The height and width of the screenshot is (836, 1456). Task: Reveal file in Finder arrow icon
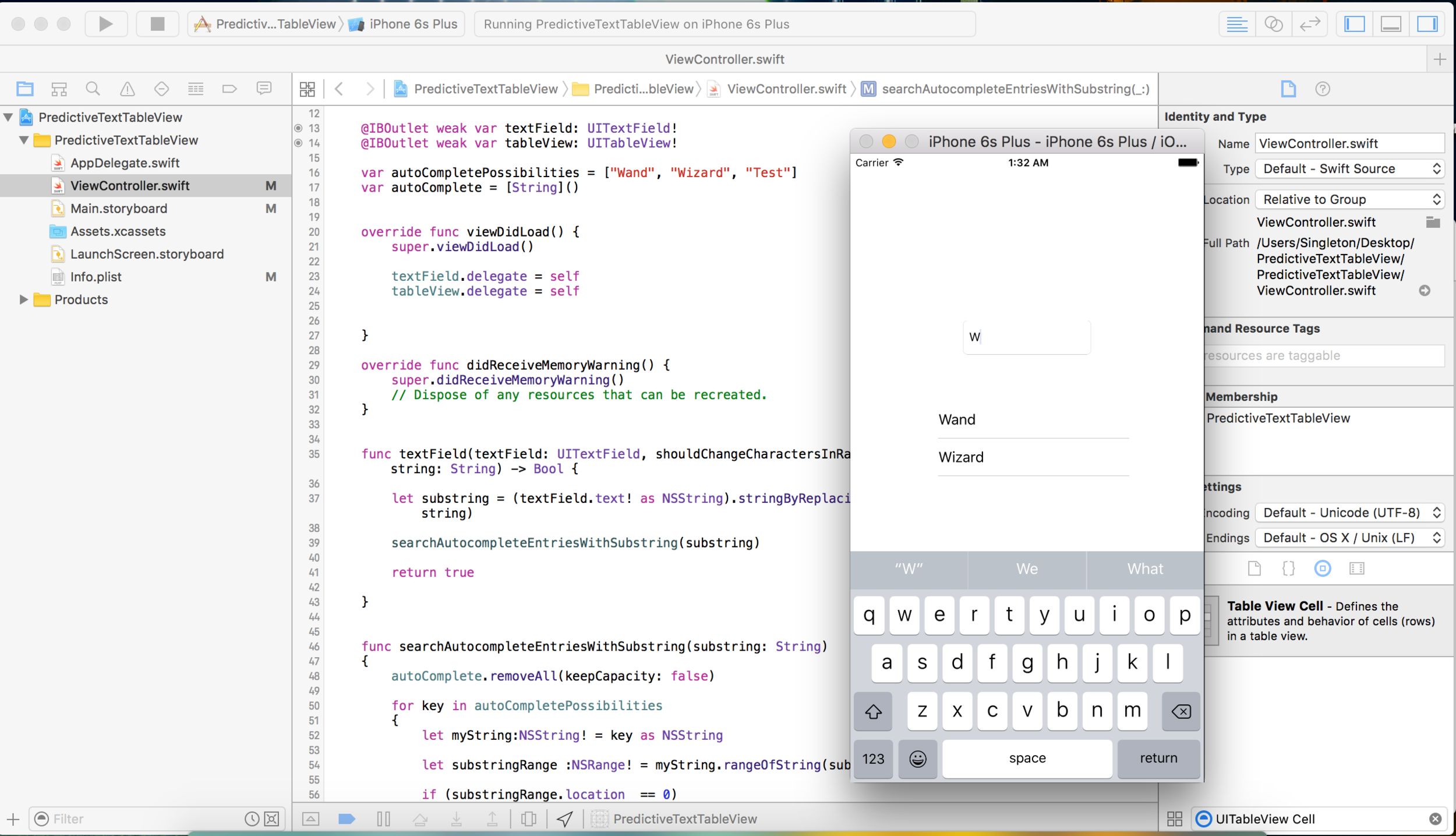point(1425,291)
